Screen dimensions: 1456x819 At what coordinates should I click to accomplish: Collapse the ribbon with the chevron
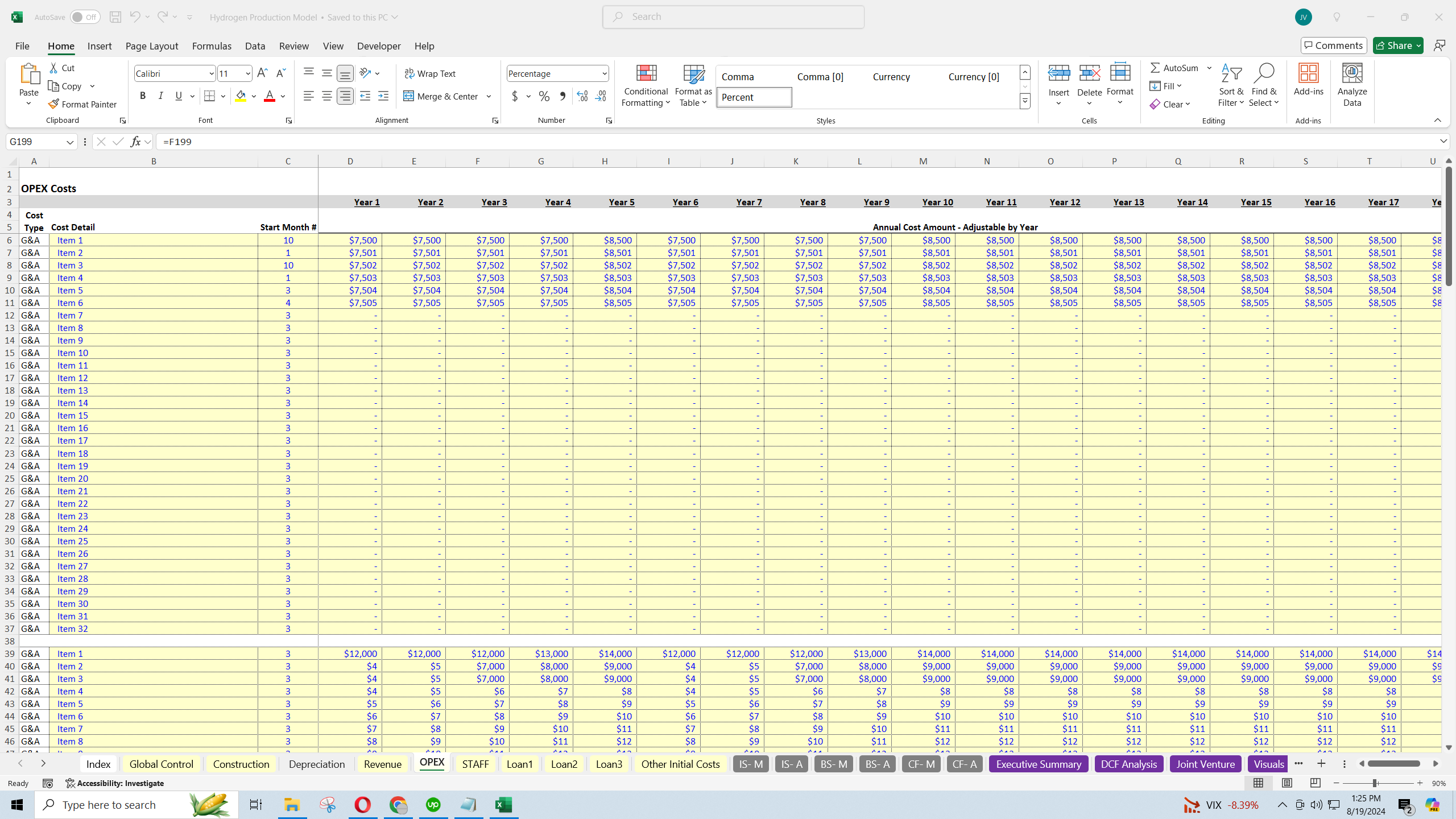click(1437, 120)
